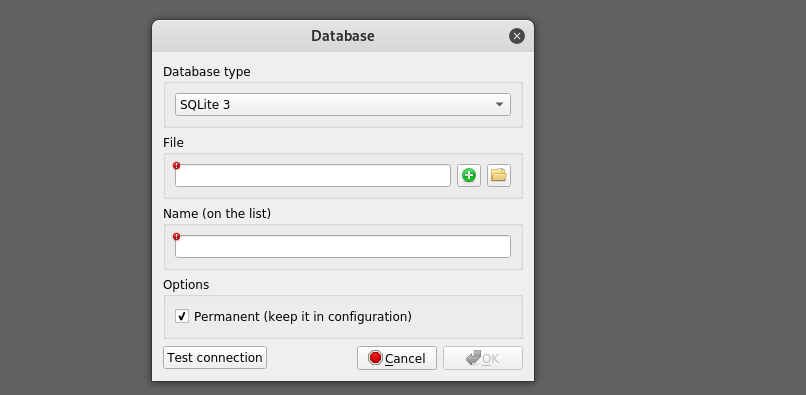
Task: Open the folder browse-for-file icon
Action: coord(499,175)
